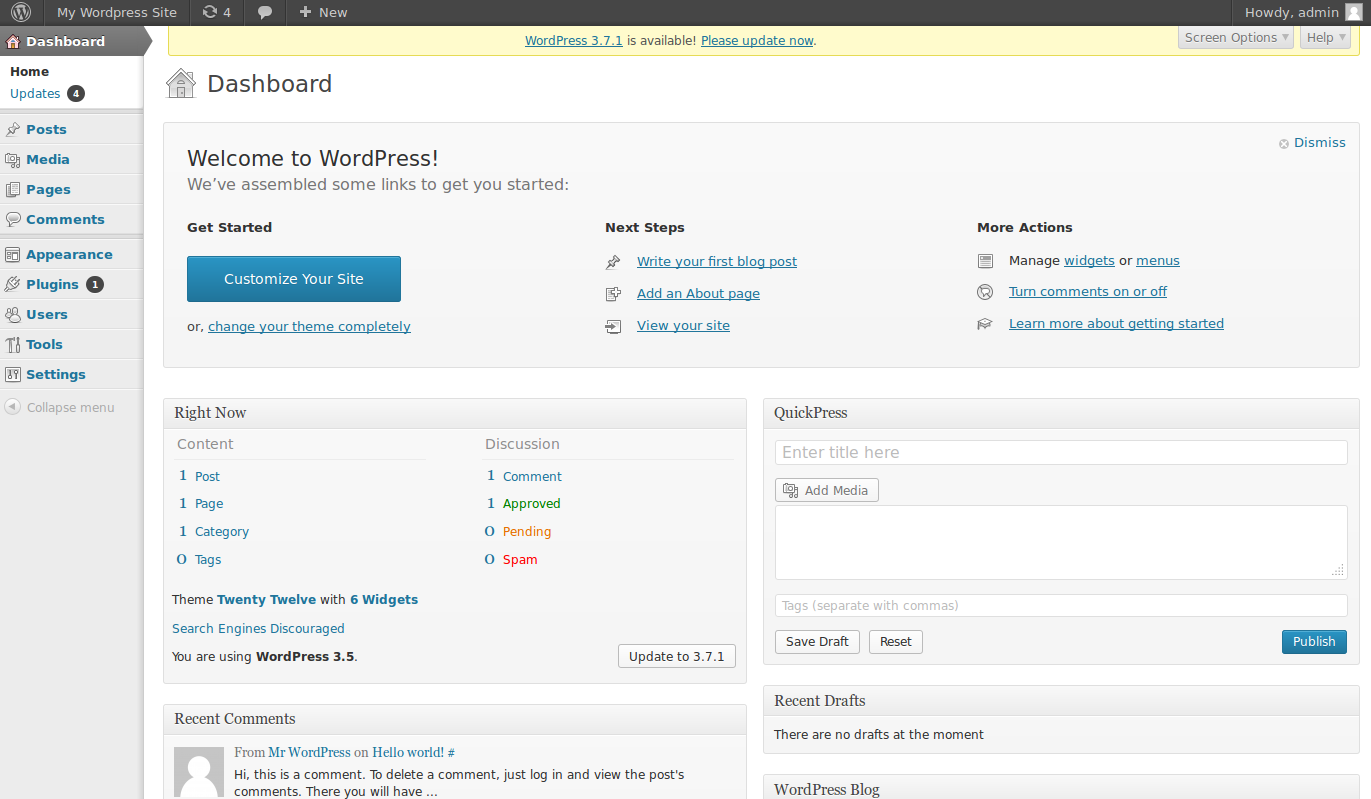The width and height of the screenshot is (1371, 799).
Task: Open the Plugins section icon in sidebar
Action: pos(13,284)
